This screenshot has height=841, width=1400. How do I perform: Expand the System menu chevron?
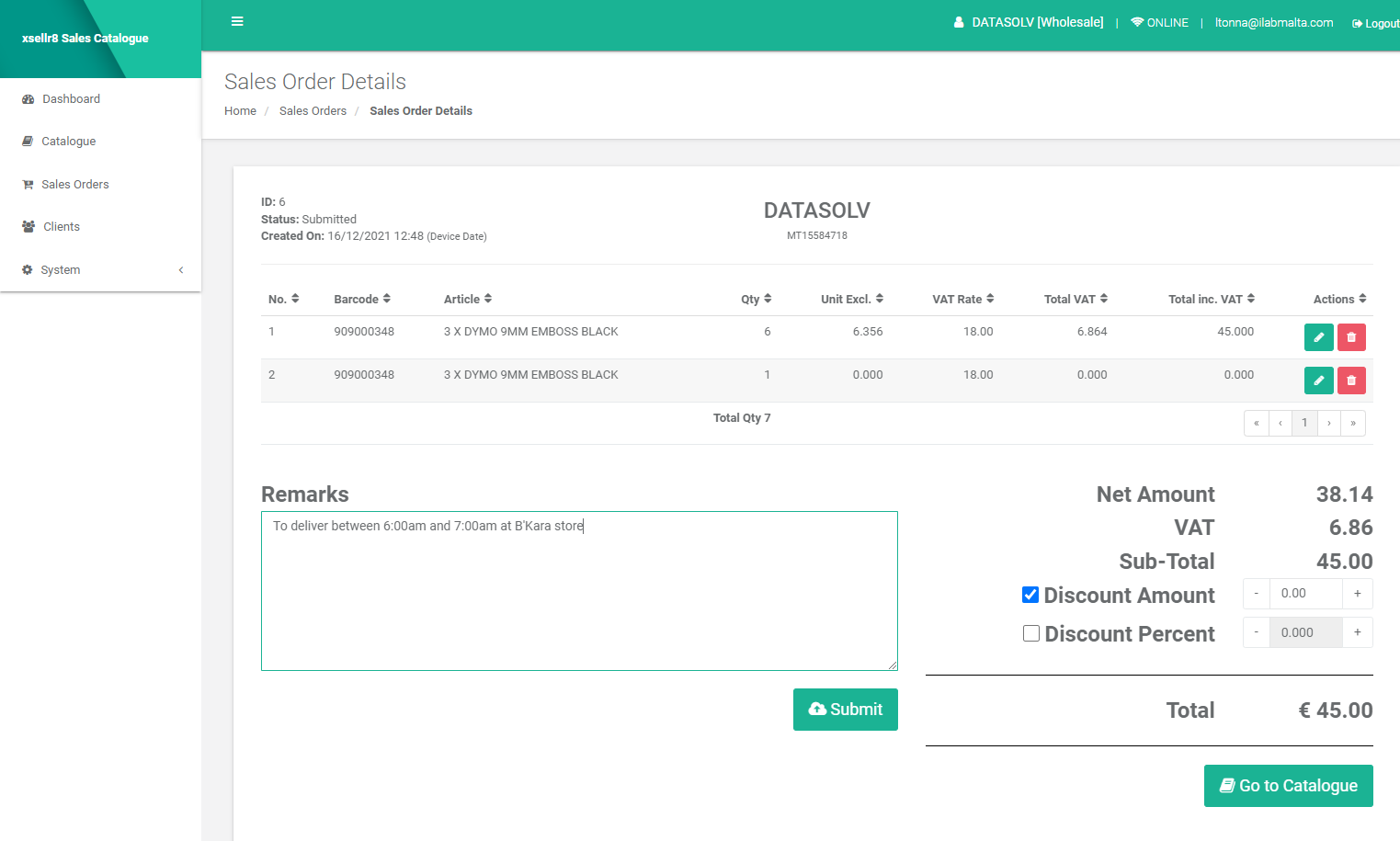[x=180, y=270]
